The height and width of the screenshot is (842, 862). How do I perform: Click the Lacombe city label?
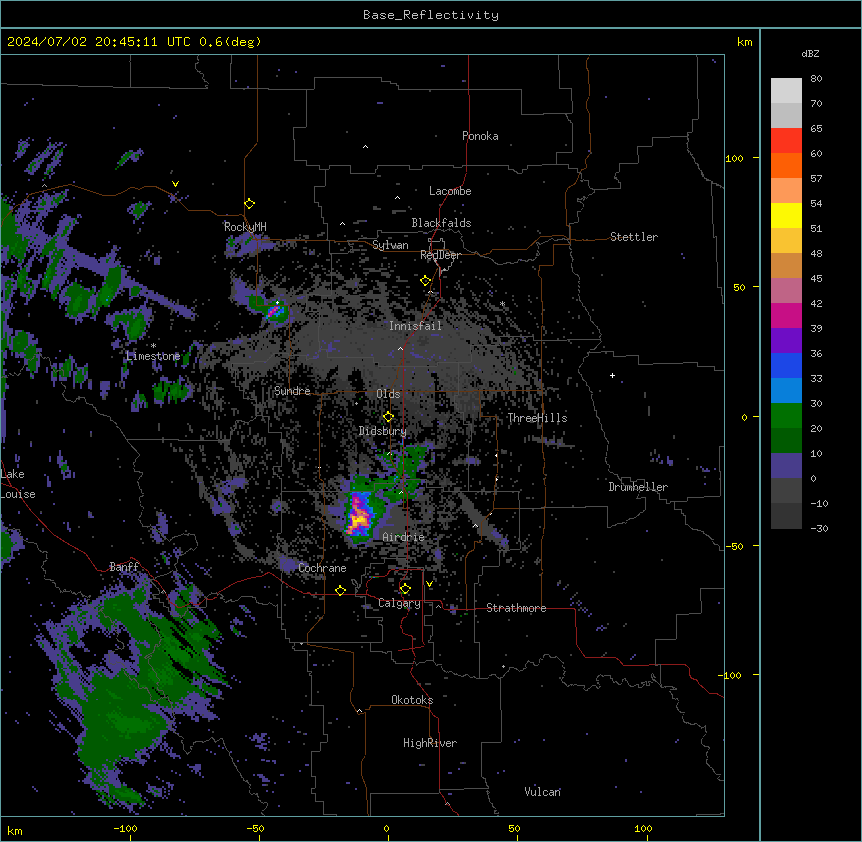pos(450,191)
